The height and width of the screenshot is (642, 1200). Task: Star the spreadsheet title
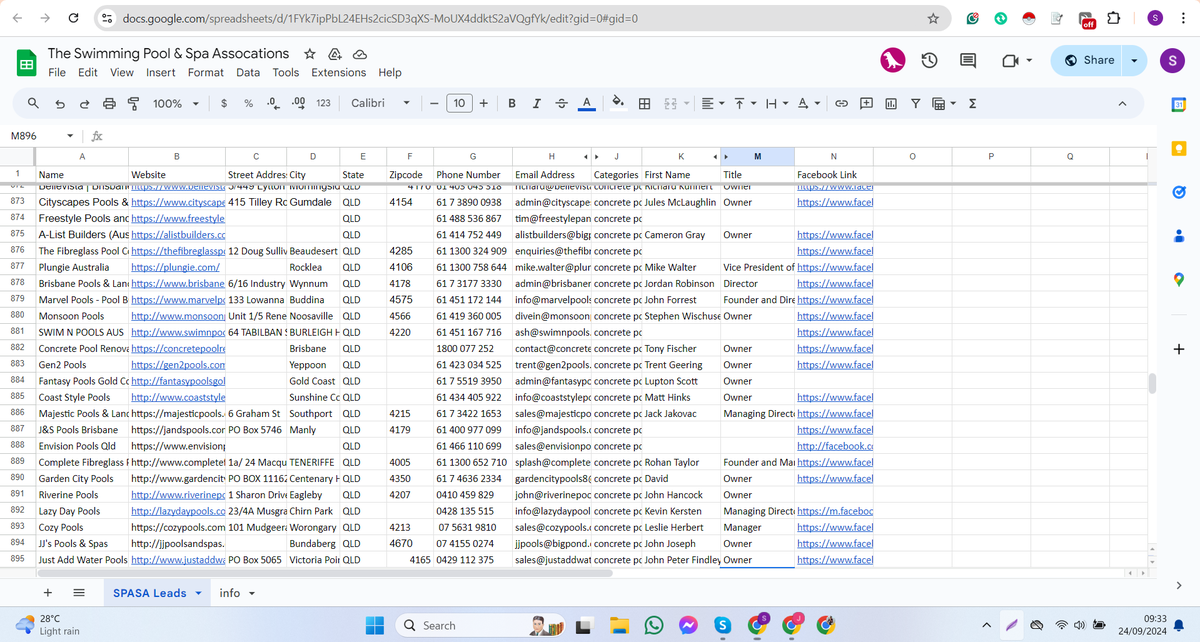[x=310, y=53]
